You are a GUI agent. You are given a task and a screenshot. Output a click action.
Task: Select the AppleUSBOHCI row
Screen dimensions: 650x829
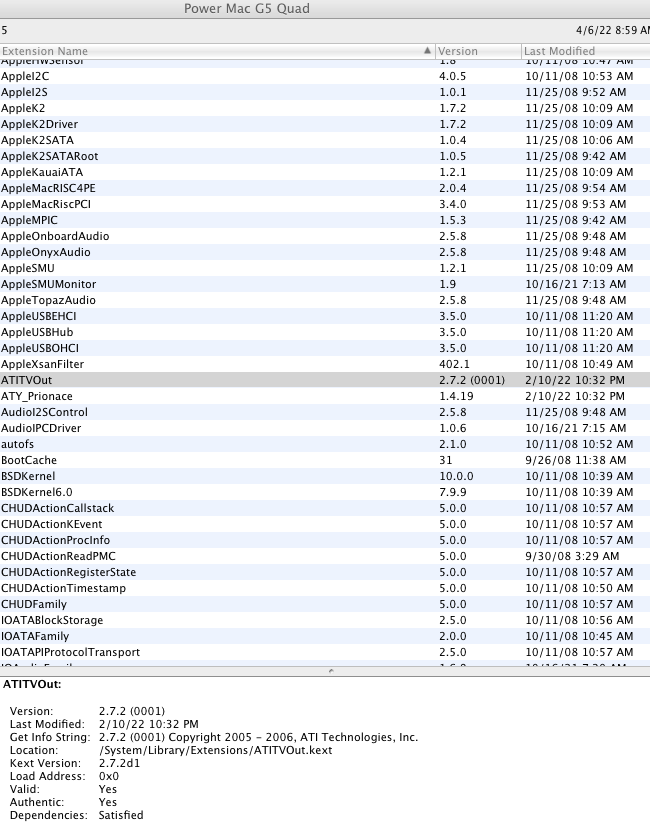pyautogui.click(x=325, y=348)
